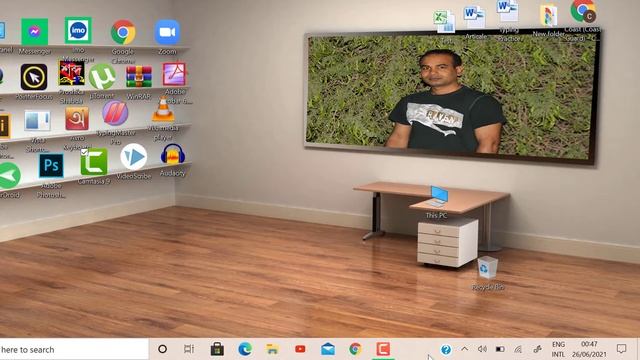640x360 pixels.
Task: Open Cortana from the taskbar
Action: [162, 349]
